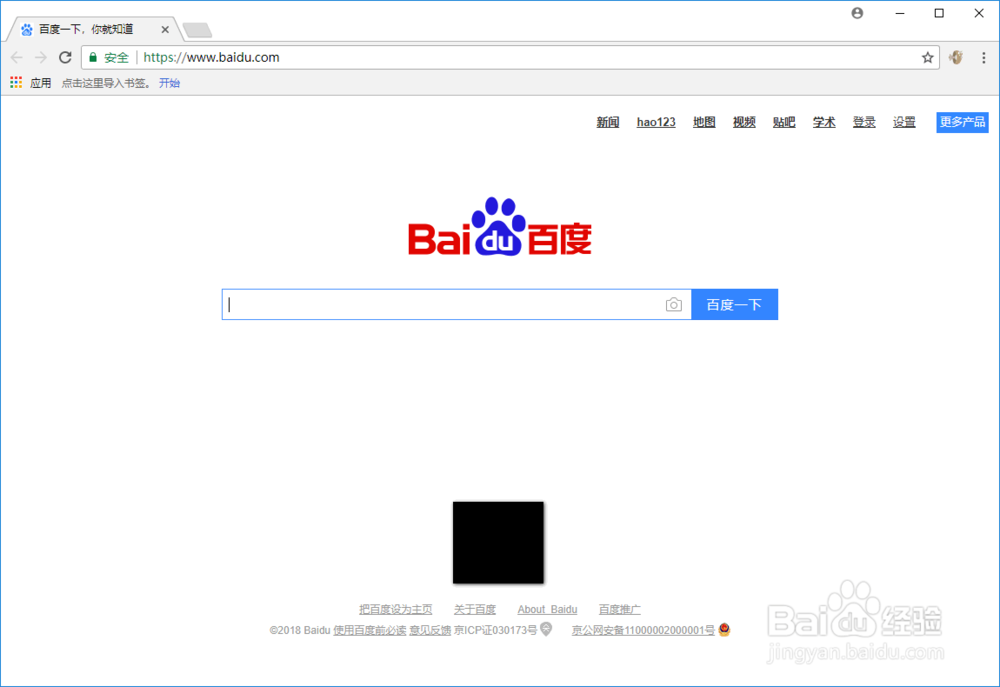1000x687 pixels.
Task: Open the 新闻 news link
Action: pyautogui.click(x=608, y=122)
